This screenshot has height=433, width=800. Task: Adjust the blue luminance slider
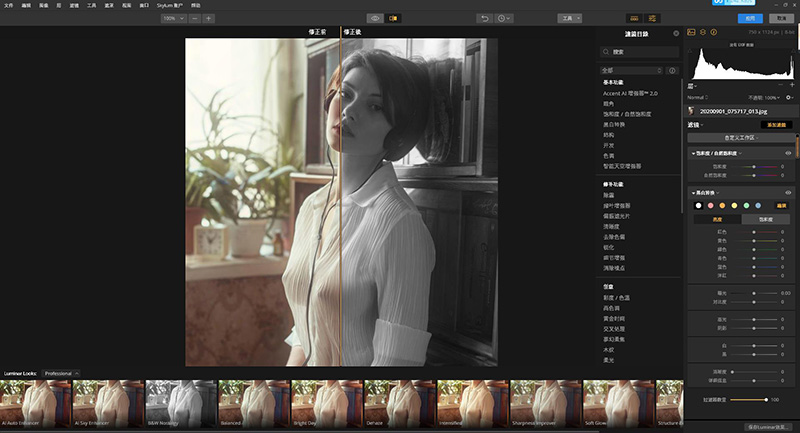(754, 267)
